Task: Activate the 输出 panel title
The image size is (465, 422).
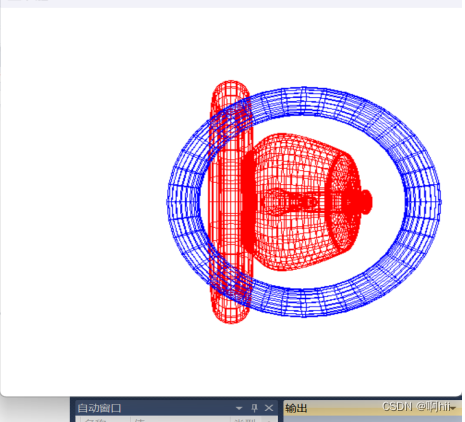Action: pyautogui.click(x=296, y=408)
